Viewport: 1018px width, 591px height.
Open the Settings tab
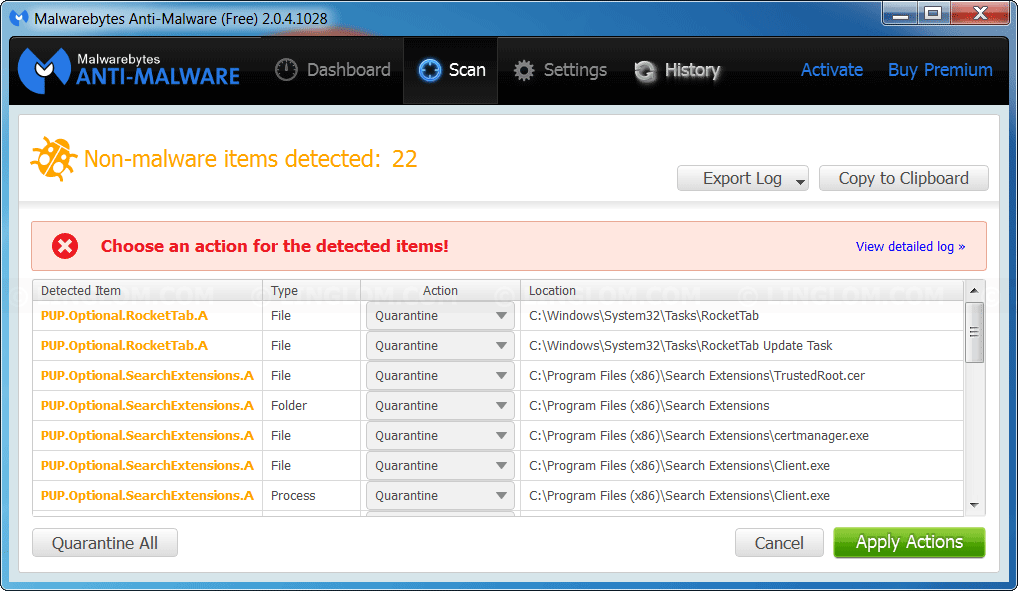point(560,69)
